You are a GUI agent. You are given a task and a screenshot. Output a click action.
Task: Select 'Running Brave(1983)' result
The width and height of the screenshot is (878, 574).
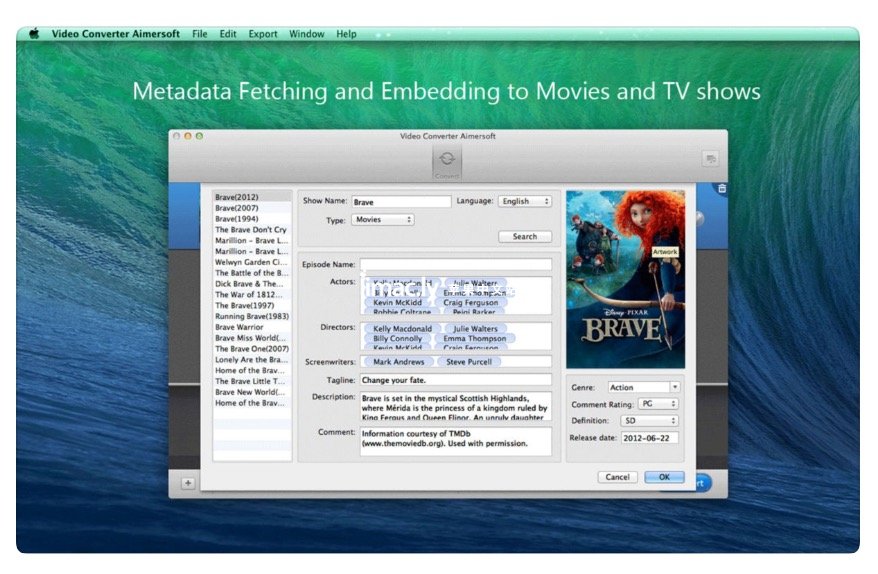click(x=252, y=316)
